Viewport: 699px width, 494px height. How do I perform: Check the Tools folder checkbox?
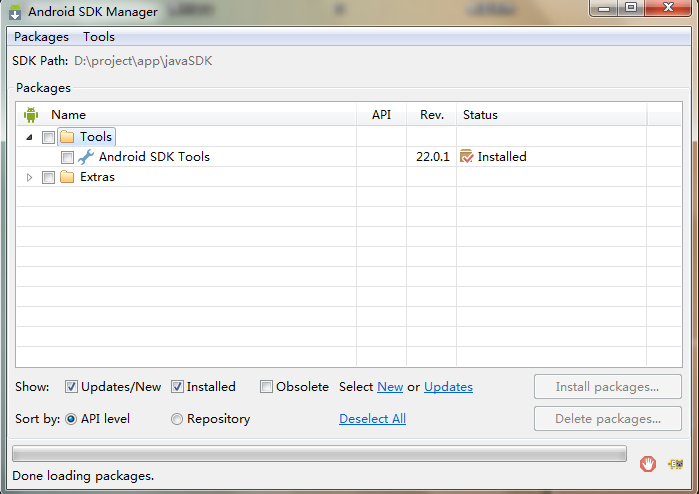click(48, 137)
